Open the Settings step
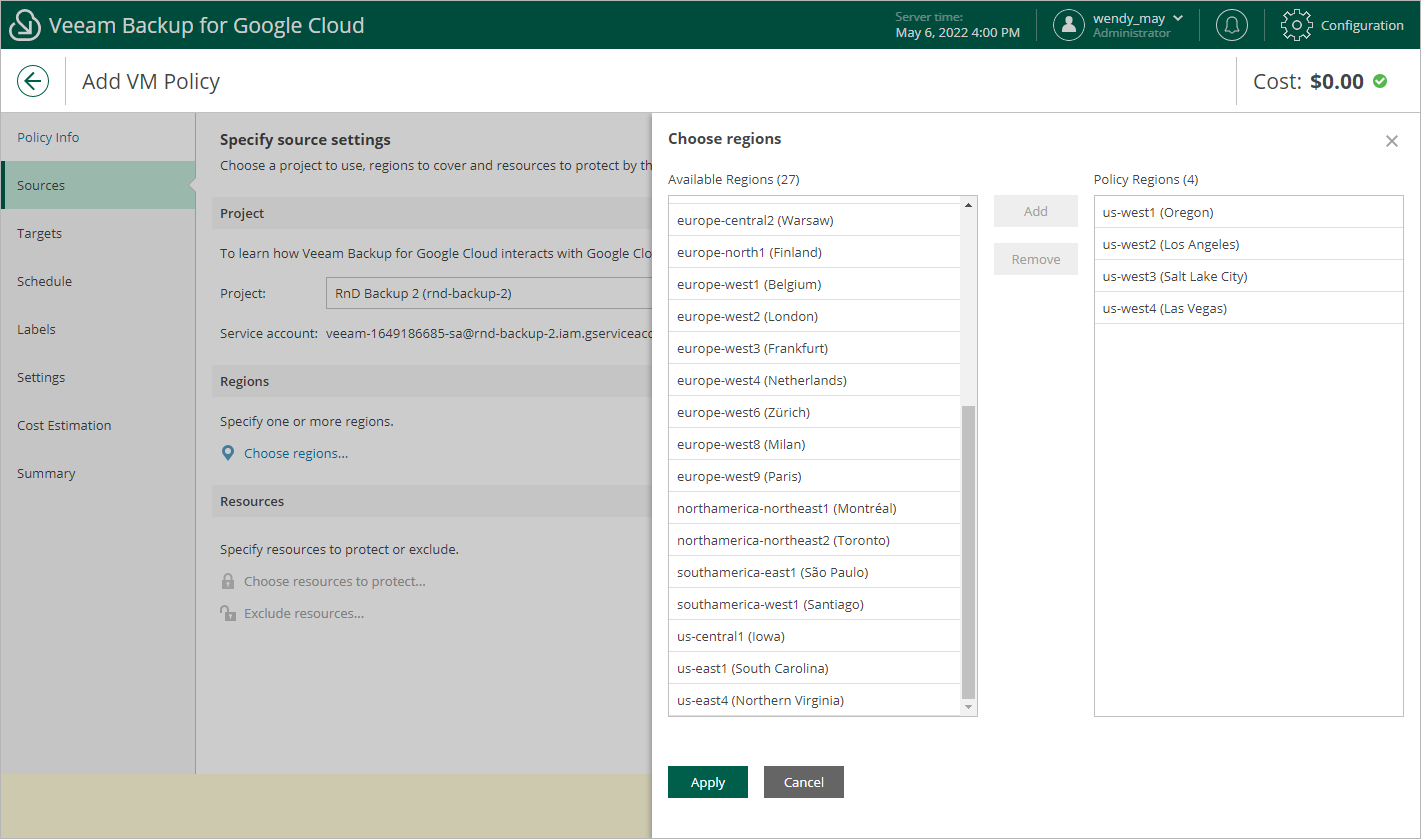This screenshot has height=839, width=1421. [98, 377]
